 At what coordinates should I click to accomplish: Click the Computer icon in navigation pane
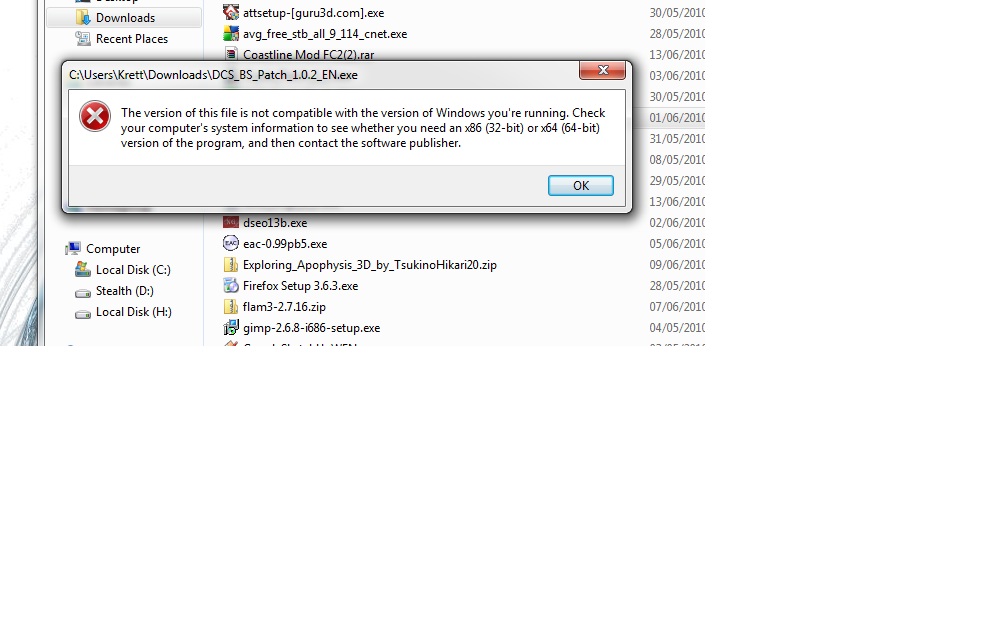pos(74,249)
